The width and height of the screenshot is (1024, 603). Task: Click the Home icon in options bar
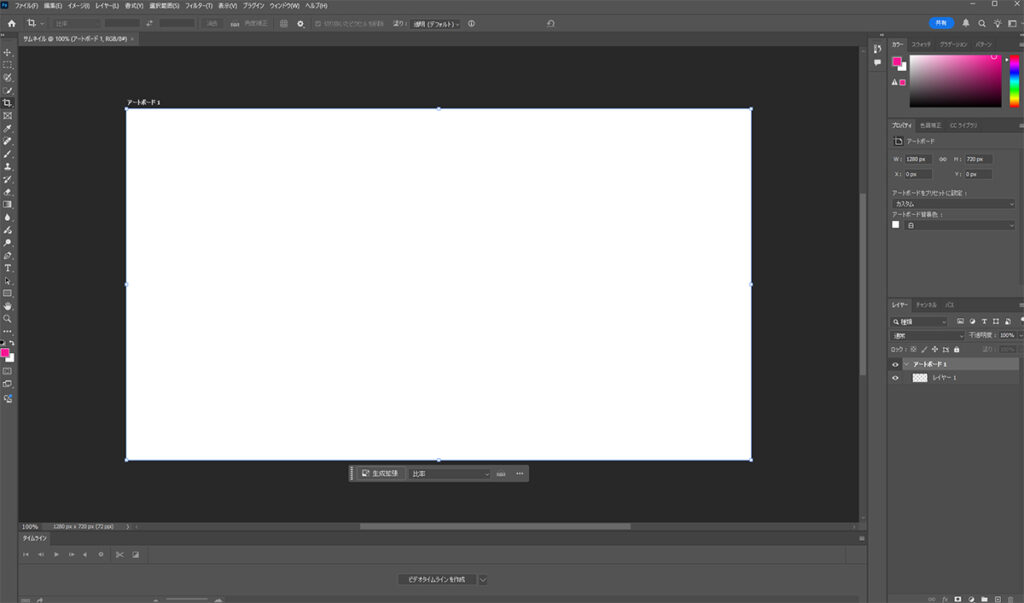(x=11, y=24)
